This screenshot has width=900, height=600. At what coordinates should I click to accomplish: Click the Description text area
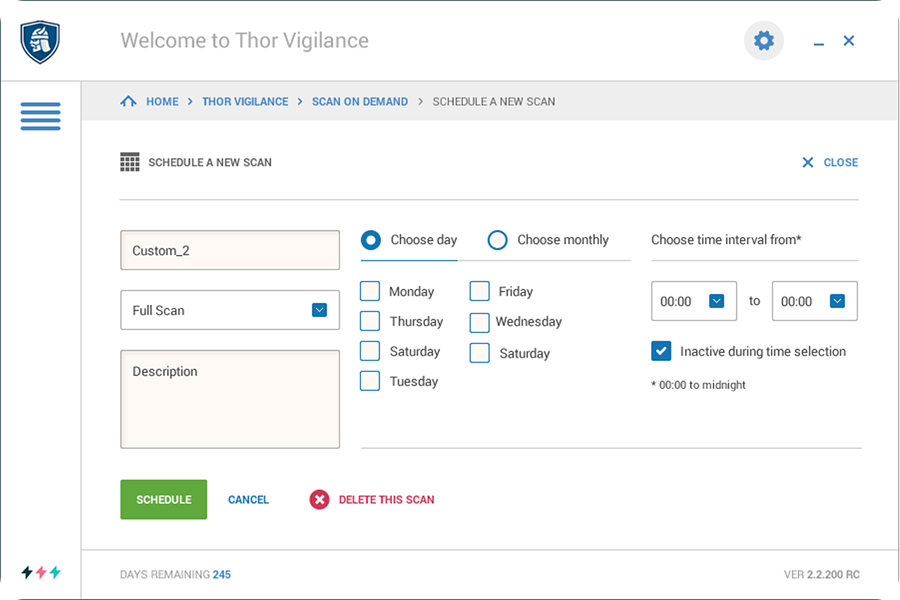(x=230, y=399)
